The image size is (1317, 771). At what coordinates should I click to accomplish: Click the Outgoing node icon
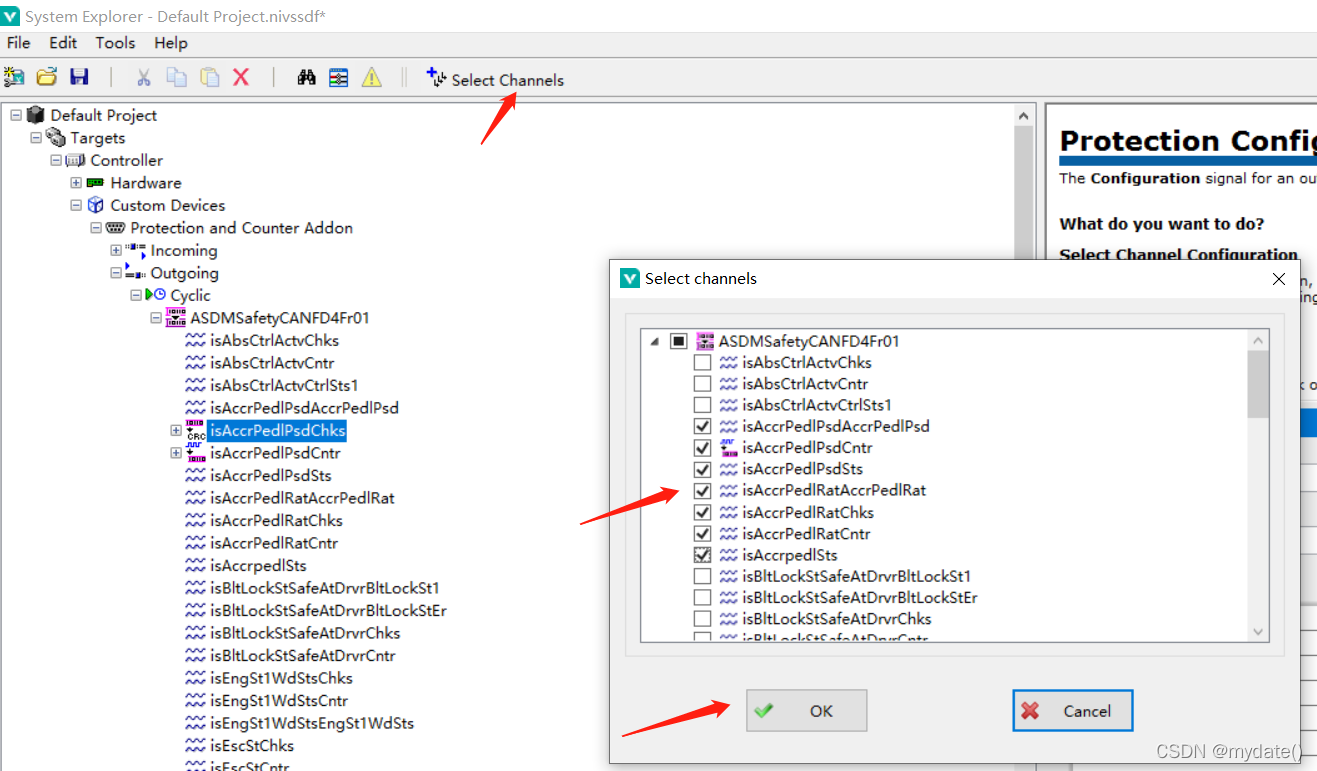(136, 272)
